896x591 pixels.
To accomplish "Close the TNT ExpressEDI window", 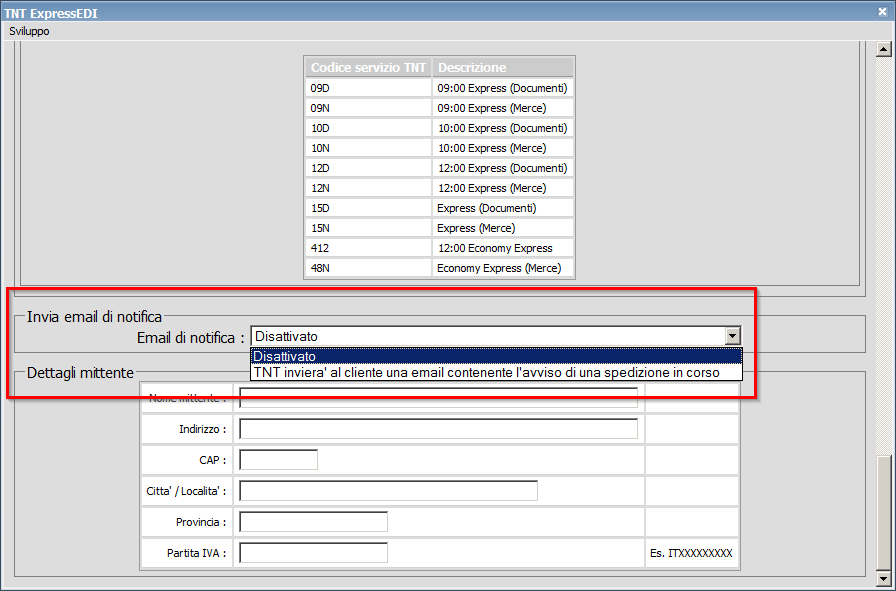I will tap(882, 11).
